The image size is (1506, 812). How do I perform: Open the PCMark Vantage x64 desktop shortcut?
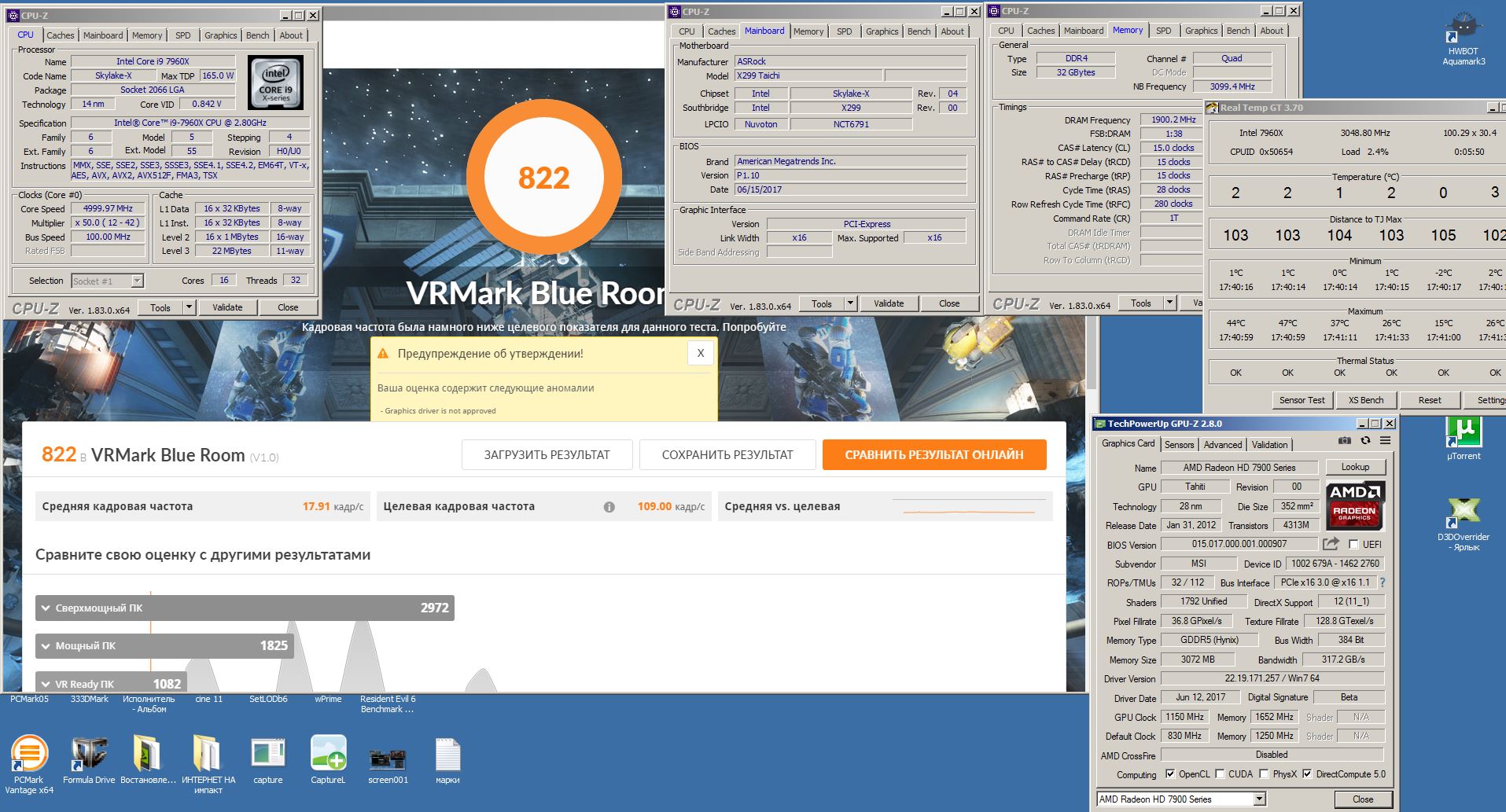[x=29, y=763]
